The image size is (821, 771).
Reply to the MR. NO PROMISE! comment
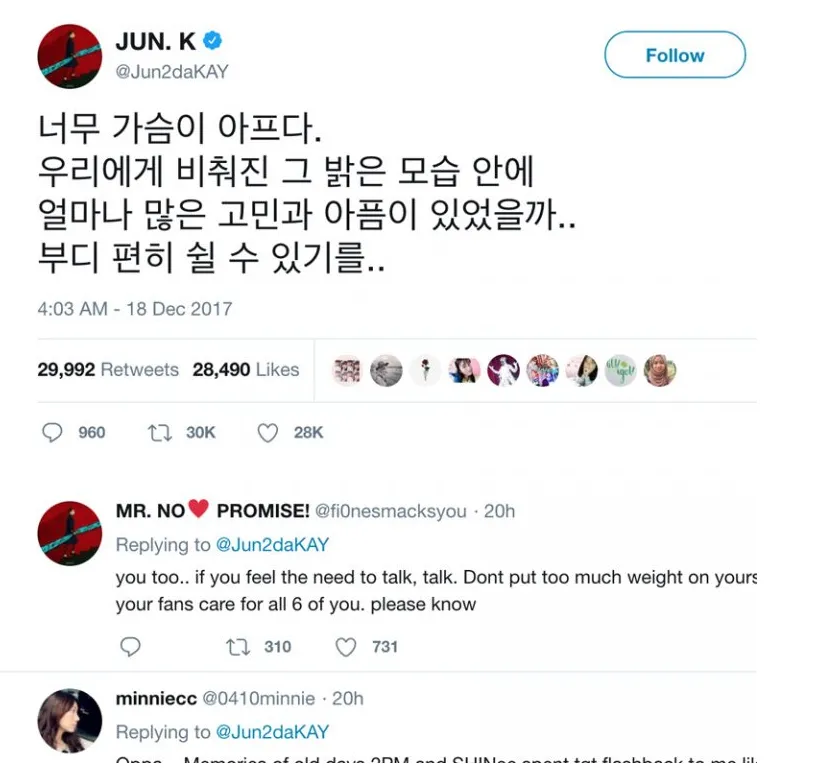click(130, 647)
